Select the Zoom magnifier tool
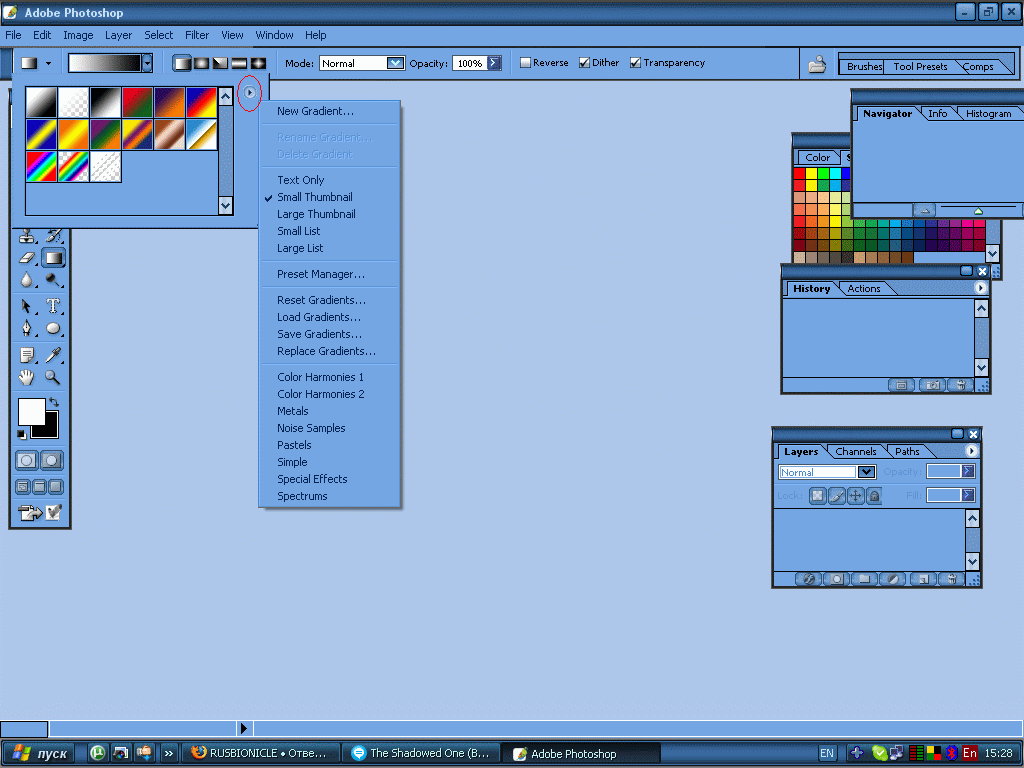The width and height of the screenshot is (1024, 768). tap(53, 377)
